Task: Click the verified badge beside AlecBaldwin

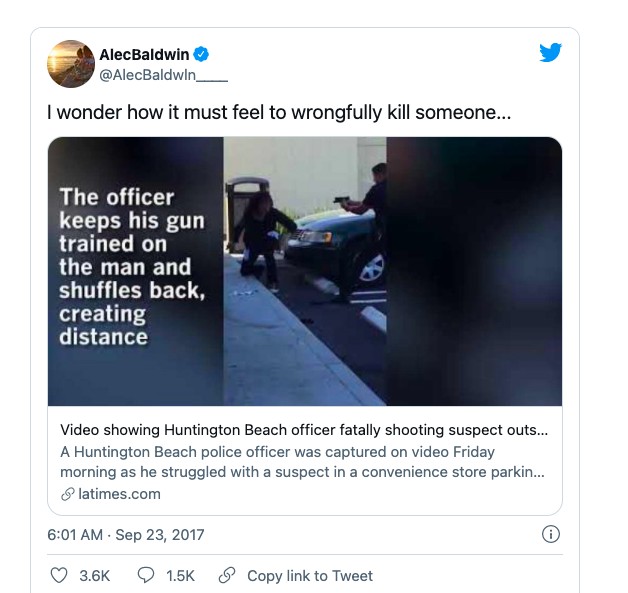Action: [x=201, y=54]
